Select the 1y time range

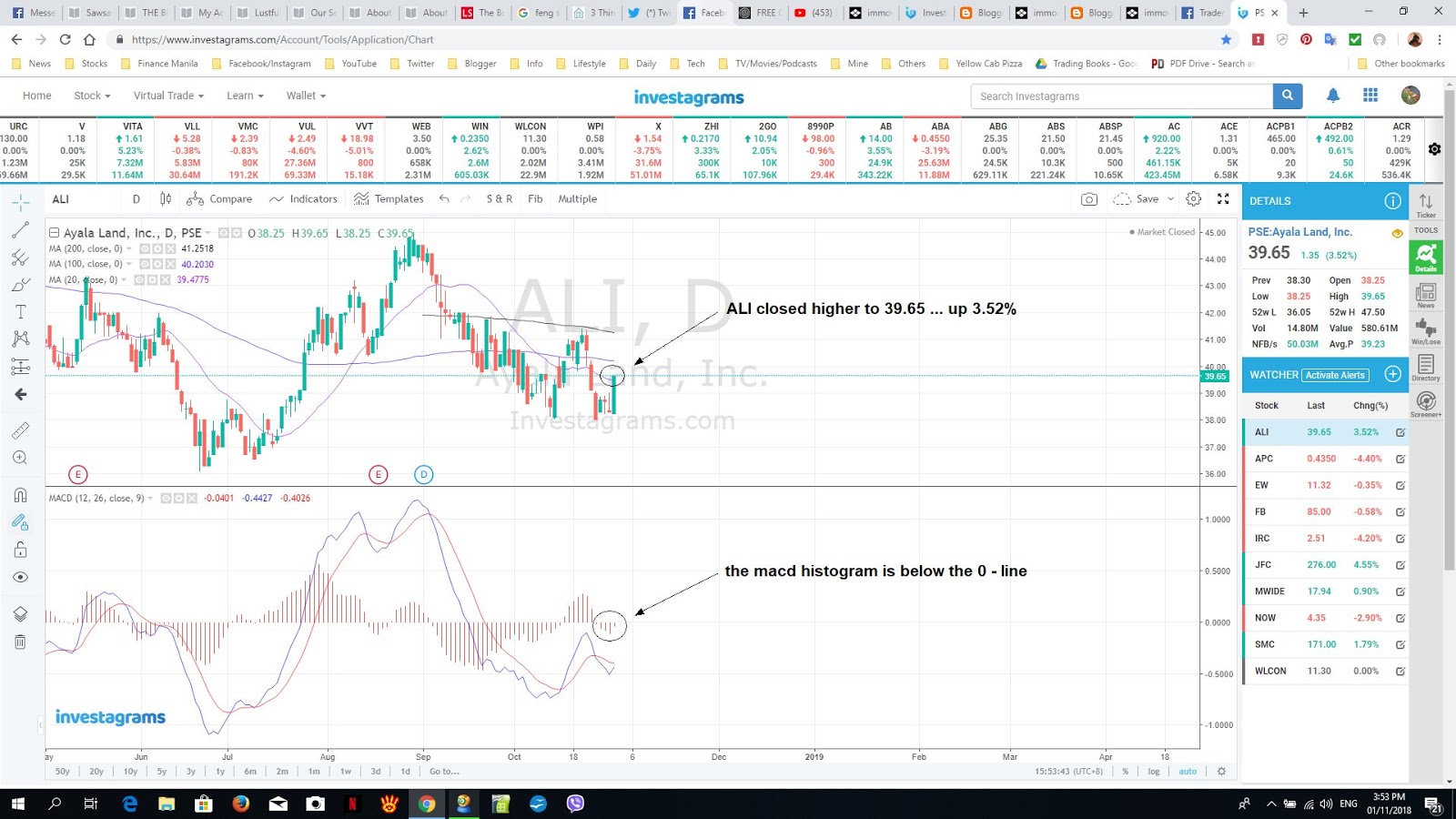[220, 771]
